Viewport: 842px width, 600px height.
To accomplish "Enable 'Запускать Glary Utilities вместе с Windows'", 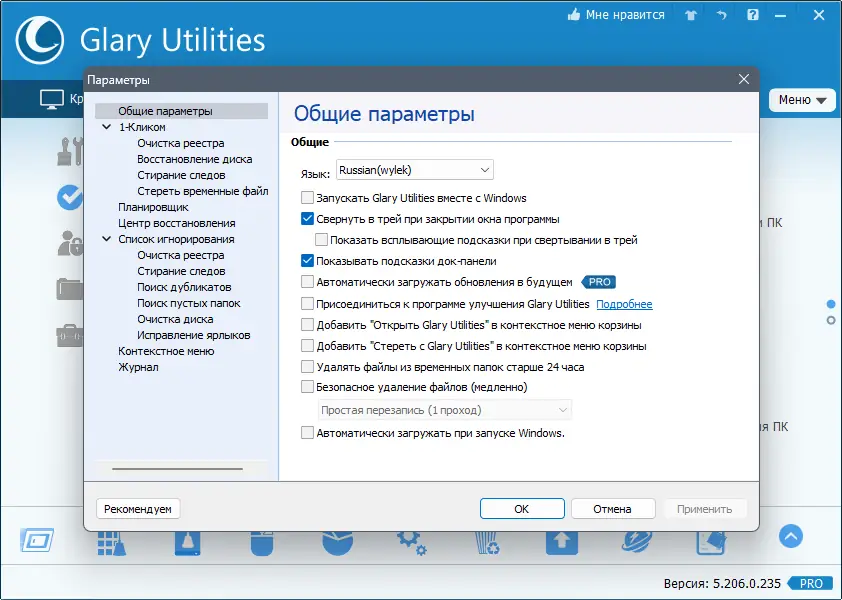I will coord(307,198).
